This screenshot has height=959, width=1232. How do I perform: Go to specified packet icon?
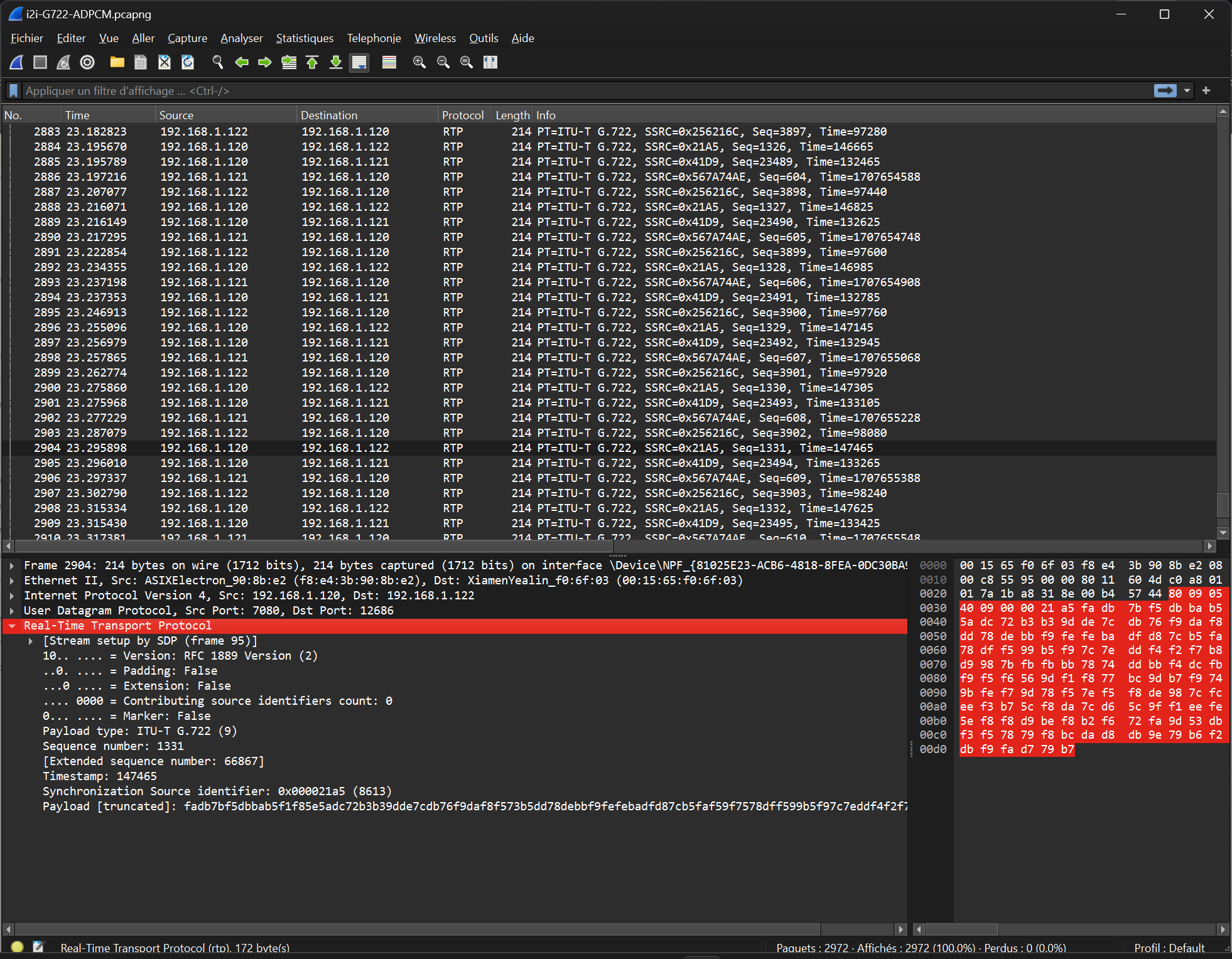point(289,62)
